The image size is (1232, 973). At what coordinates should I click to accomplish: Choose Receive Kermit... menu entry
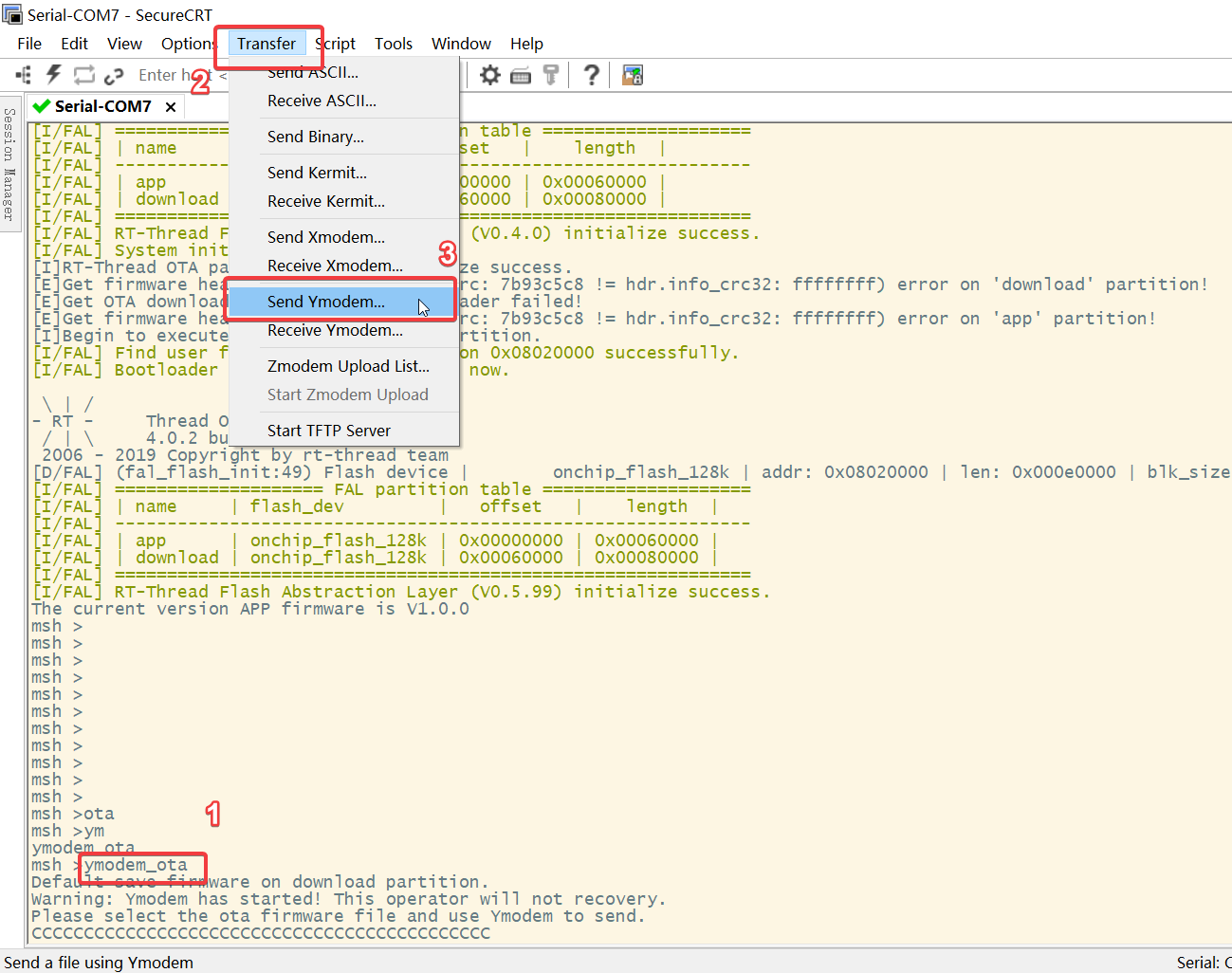(x=344, y=201)
